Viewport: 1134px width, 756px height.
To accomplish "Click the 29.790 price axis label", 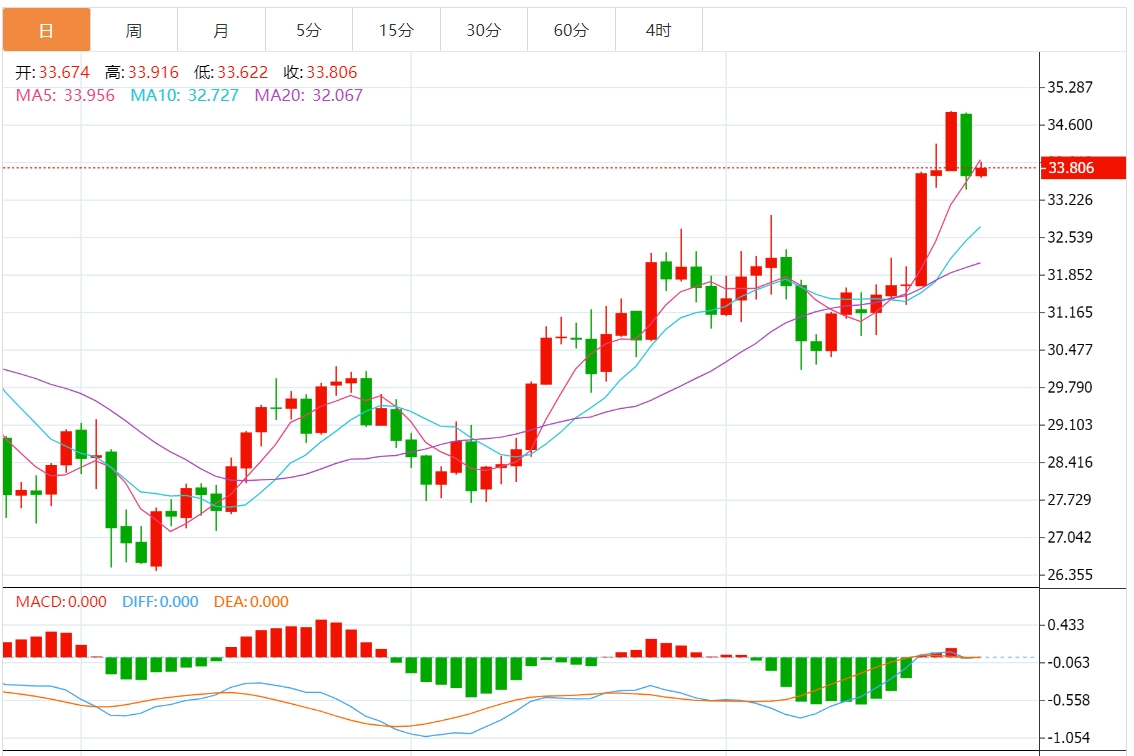I will pyautogui.click(x=1070, y=387).
